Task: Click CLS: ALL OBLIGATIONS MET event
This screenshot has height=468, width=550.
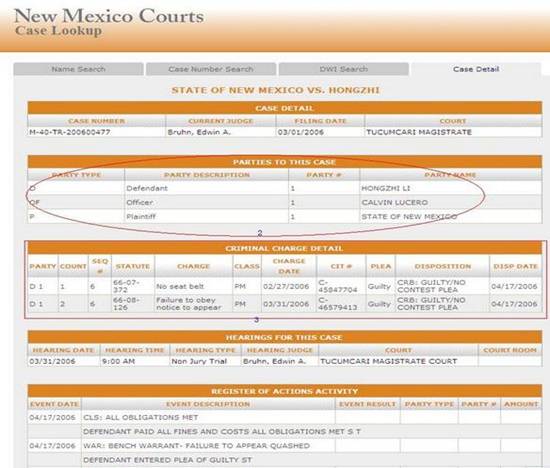Action: 141,417
